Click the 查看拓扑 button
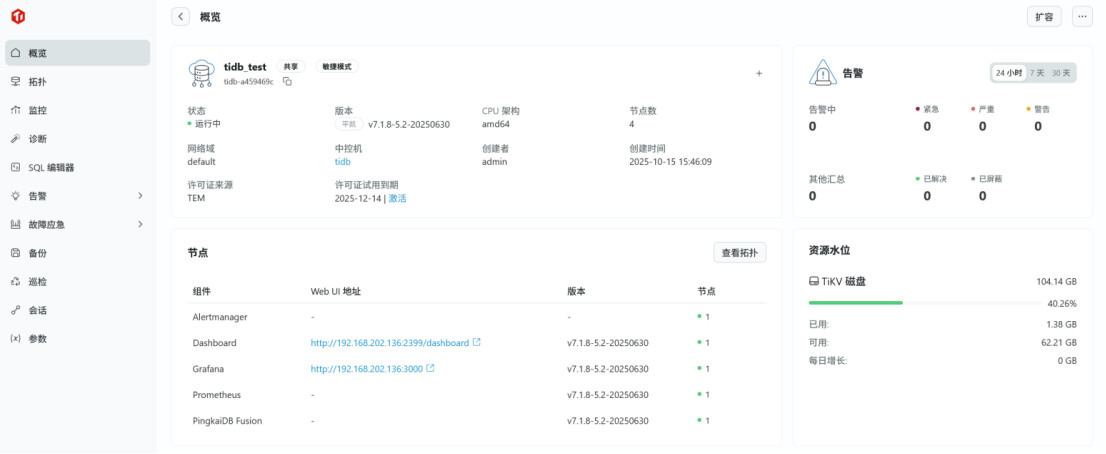The height and width of the screenshot is (454, 1106). pyautogui.click(x=740, y=253)
